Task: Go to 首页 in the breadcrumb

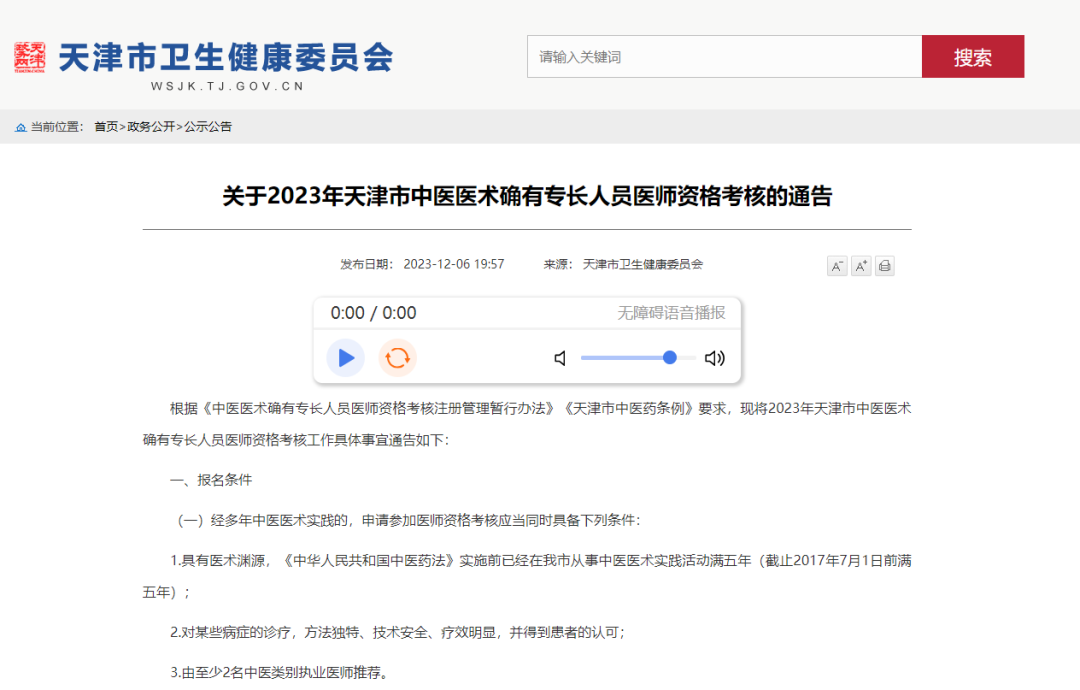Action: 105,127
